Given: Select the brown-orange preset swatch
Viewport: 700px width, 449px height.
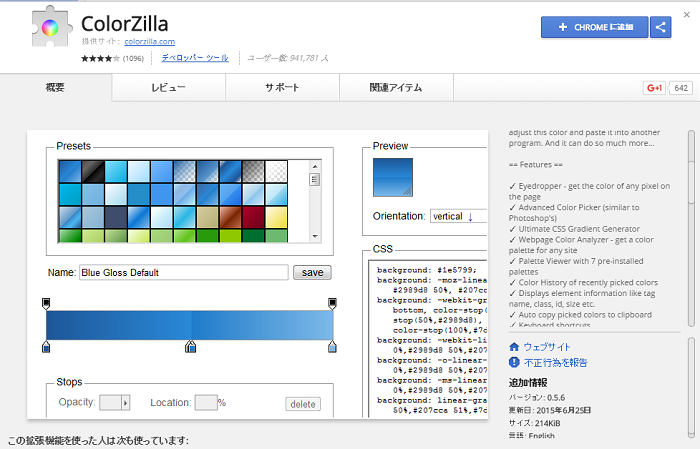Looking at the screenshot, I should tap(230, 217).
